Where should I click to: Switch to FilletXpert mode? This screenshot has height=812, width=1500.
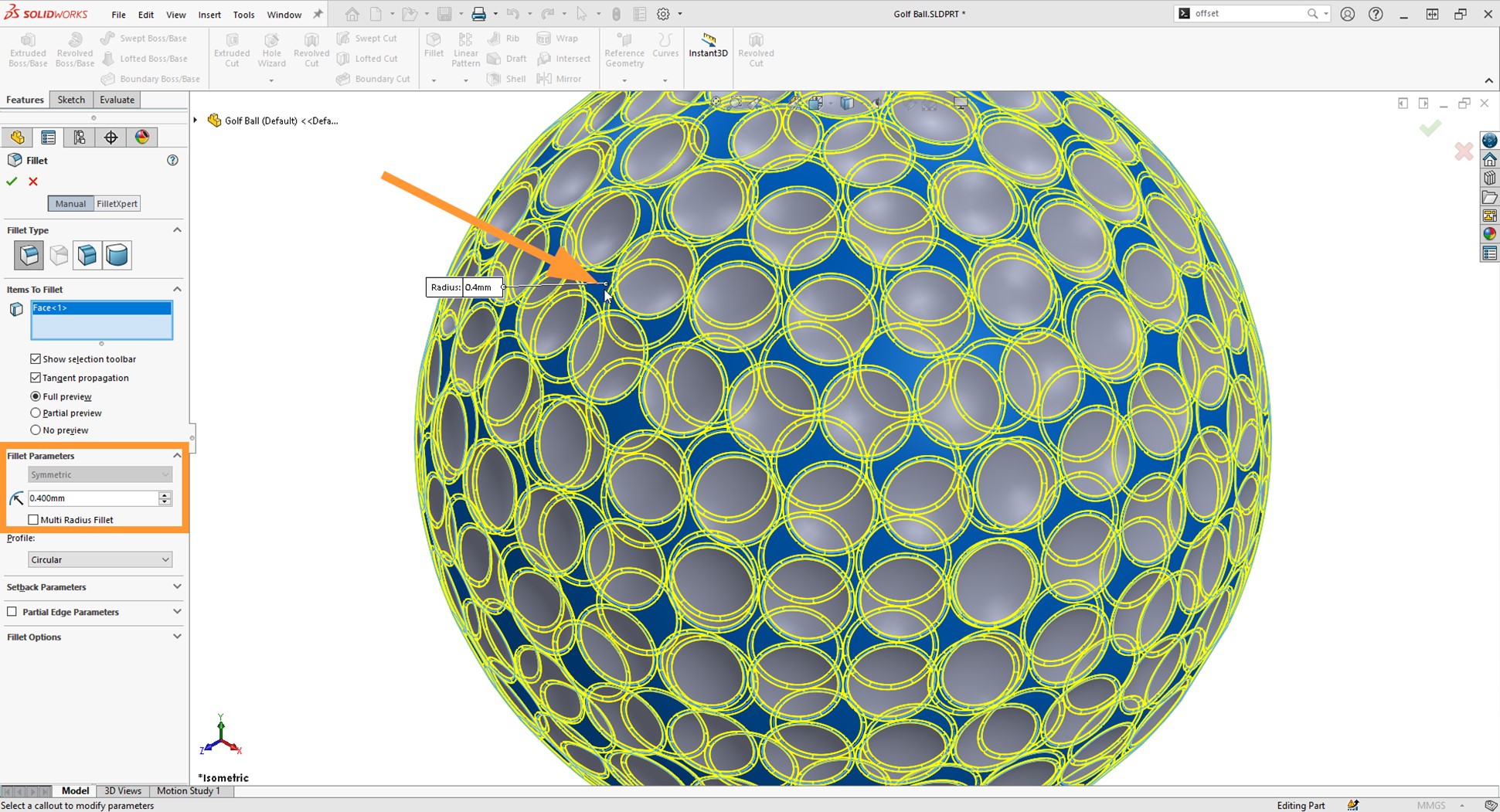(117, 203)
